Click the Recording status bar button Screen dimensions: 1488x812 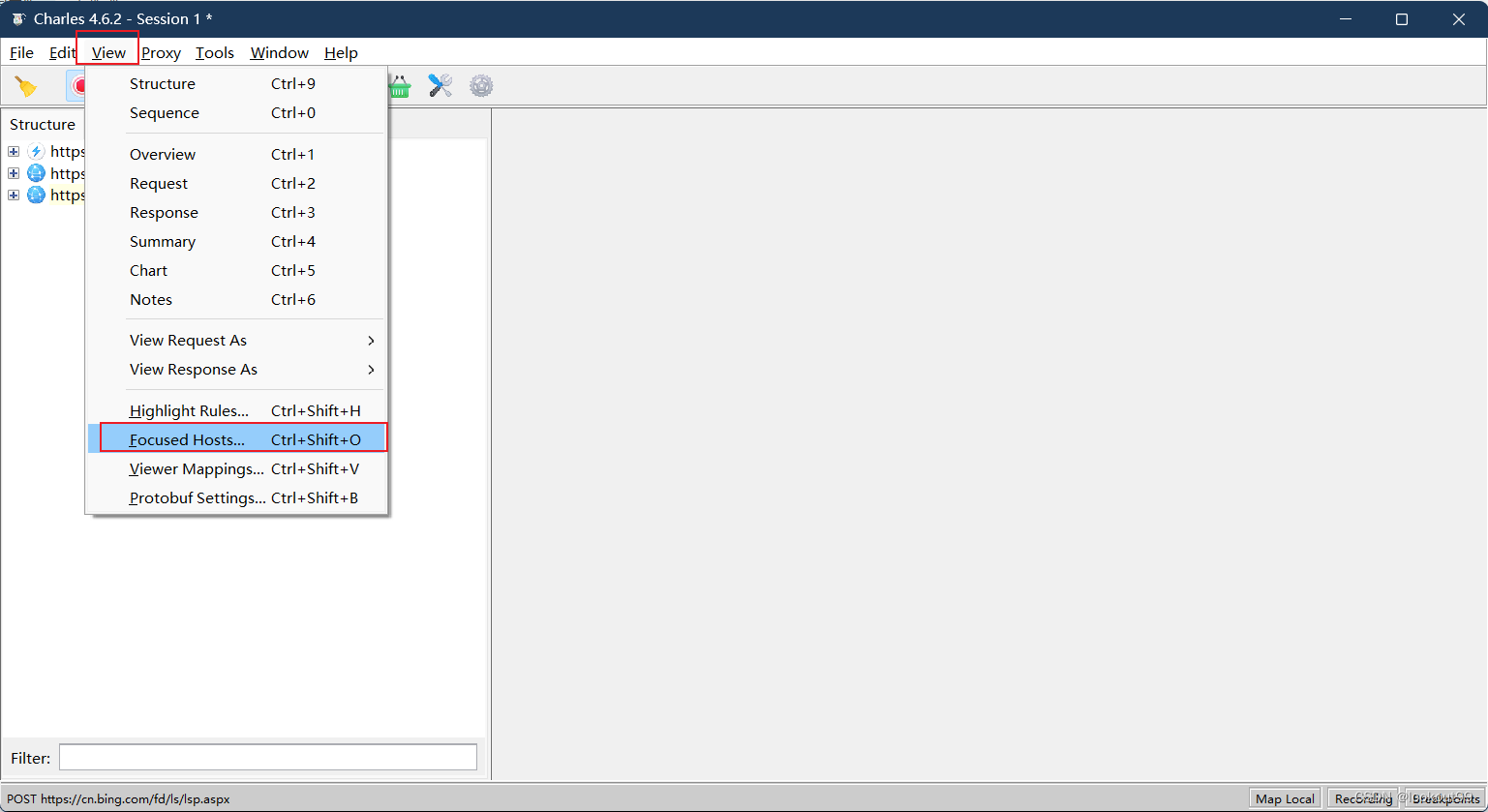point(1363,798)
